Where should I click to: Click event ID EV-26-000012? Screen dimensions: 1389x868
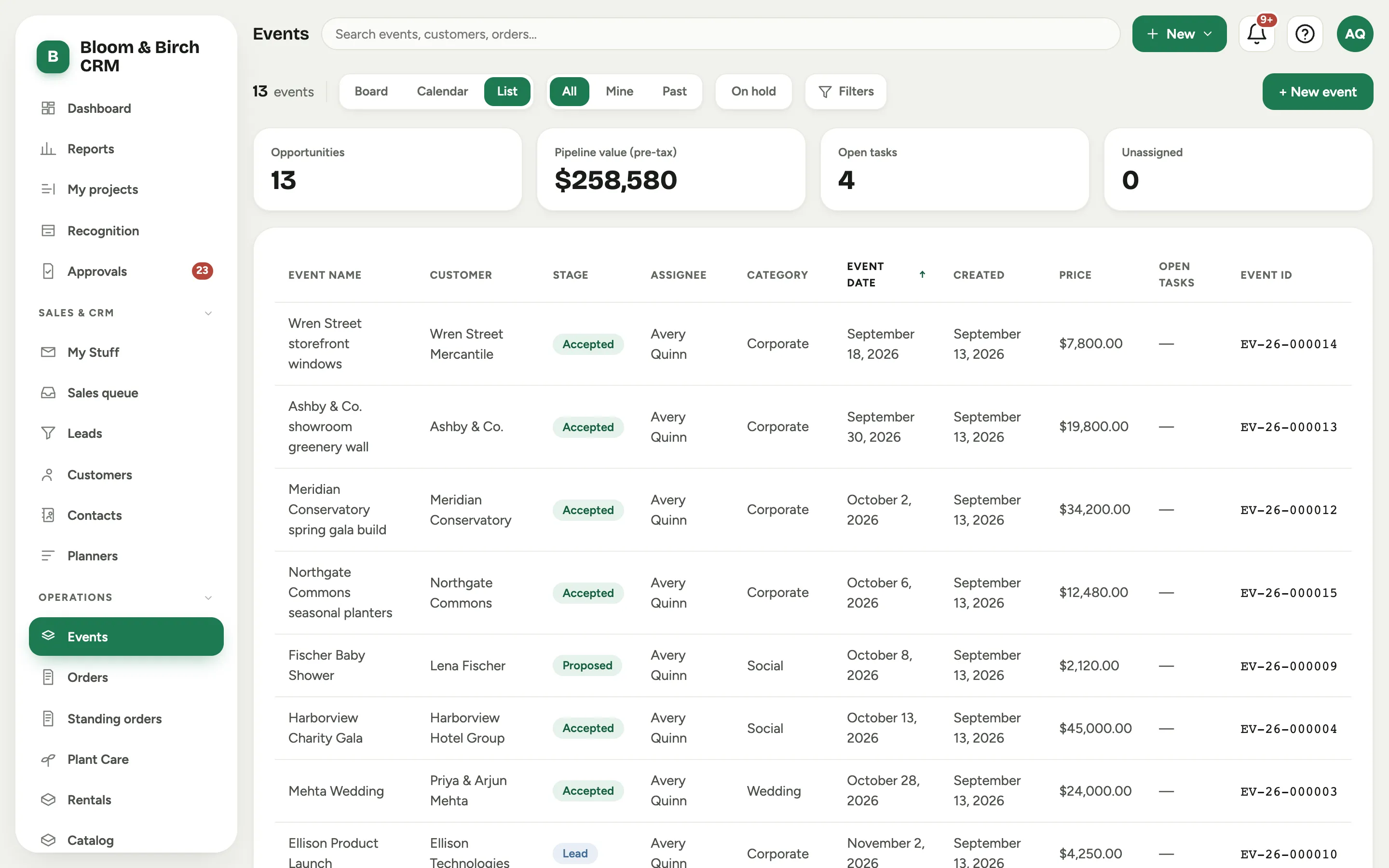tap(1289, 510)
